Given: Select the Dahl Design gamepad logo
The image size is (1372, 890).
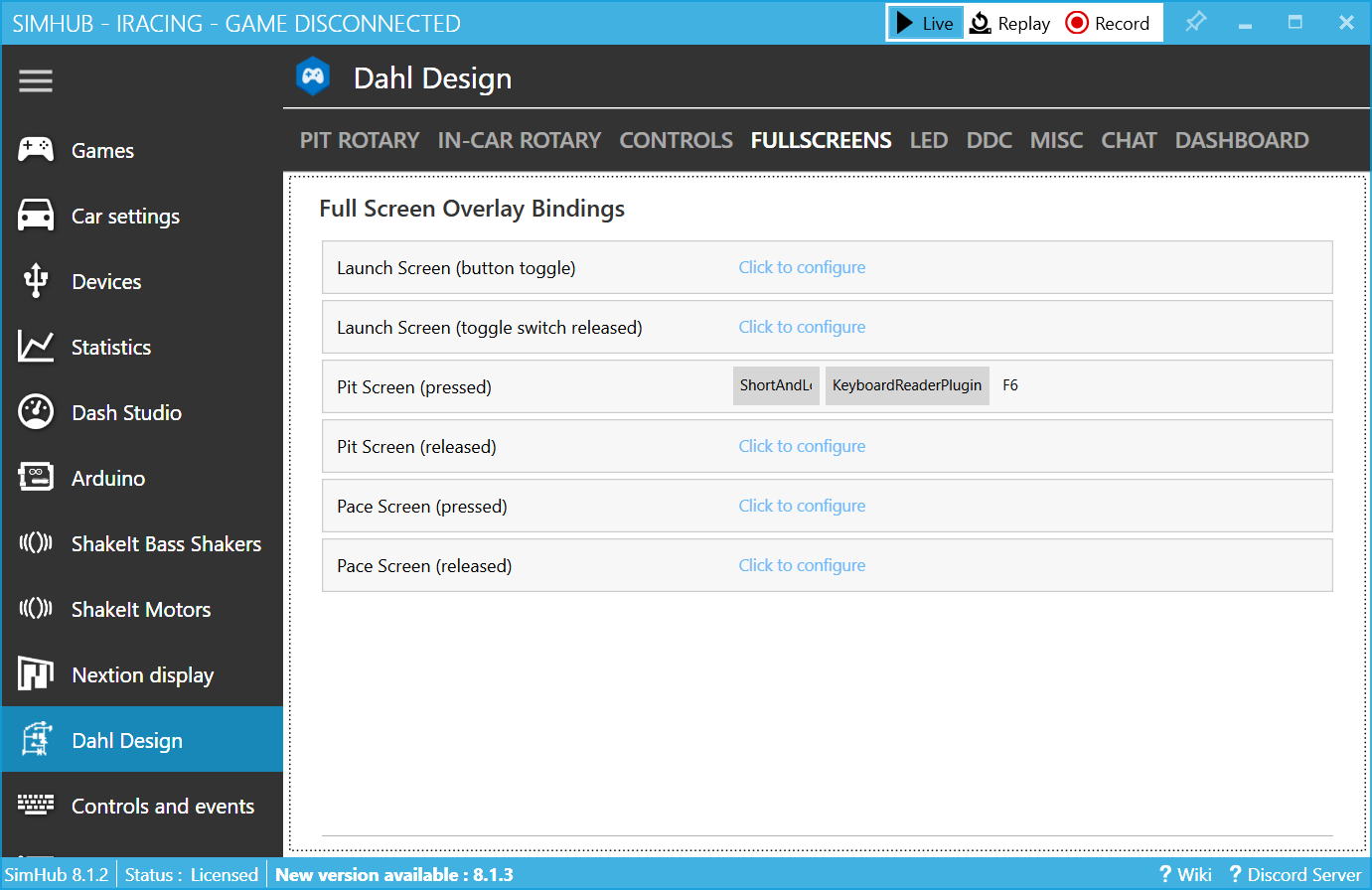Looking at the screenshot, I should point(312,75).
